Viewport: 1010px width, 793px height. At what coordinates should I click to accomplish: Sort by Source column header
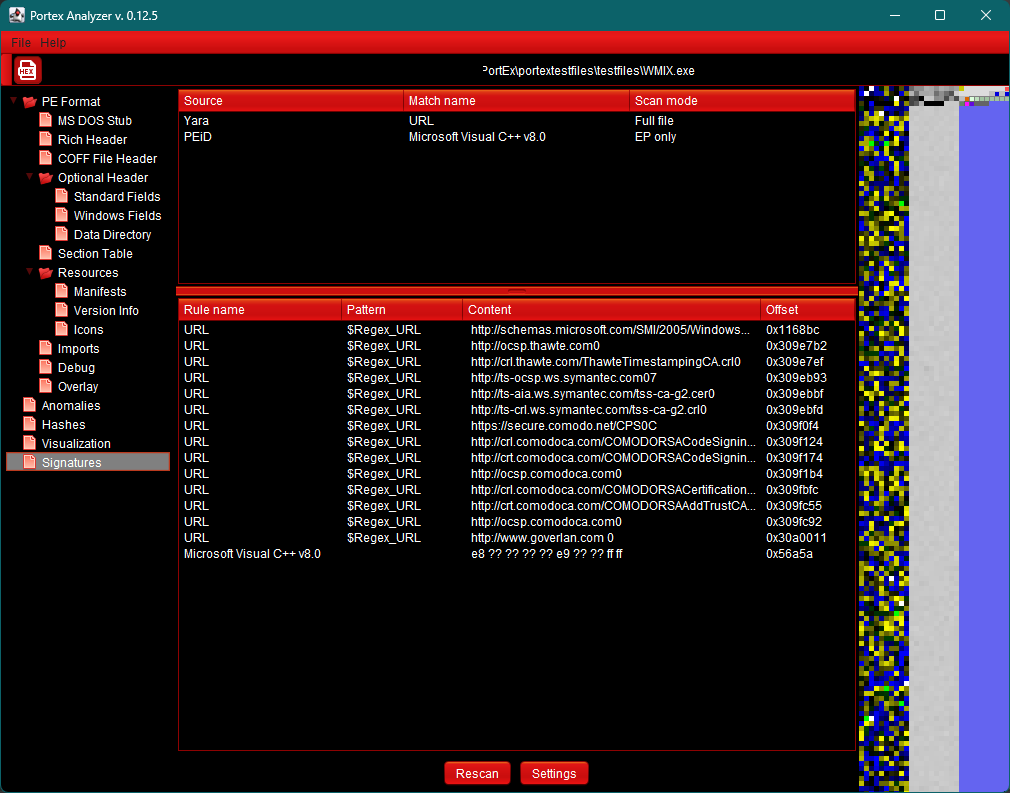pyautogui.click(x=291, y=100)
